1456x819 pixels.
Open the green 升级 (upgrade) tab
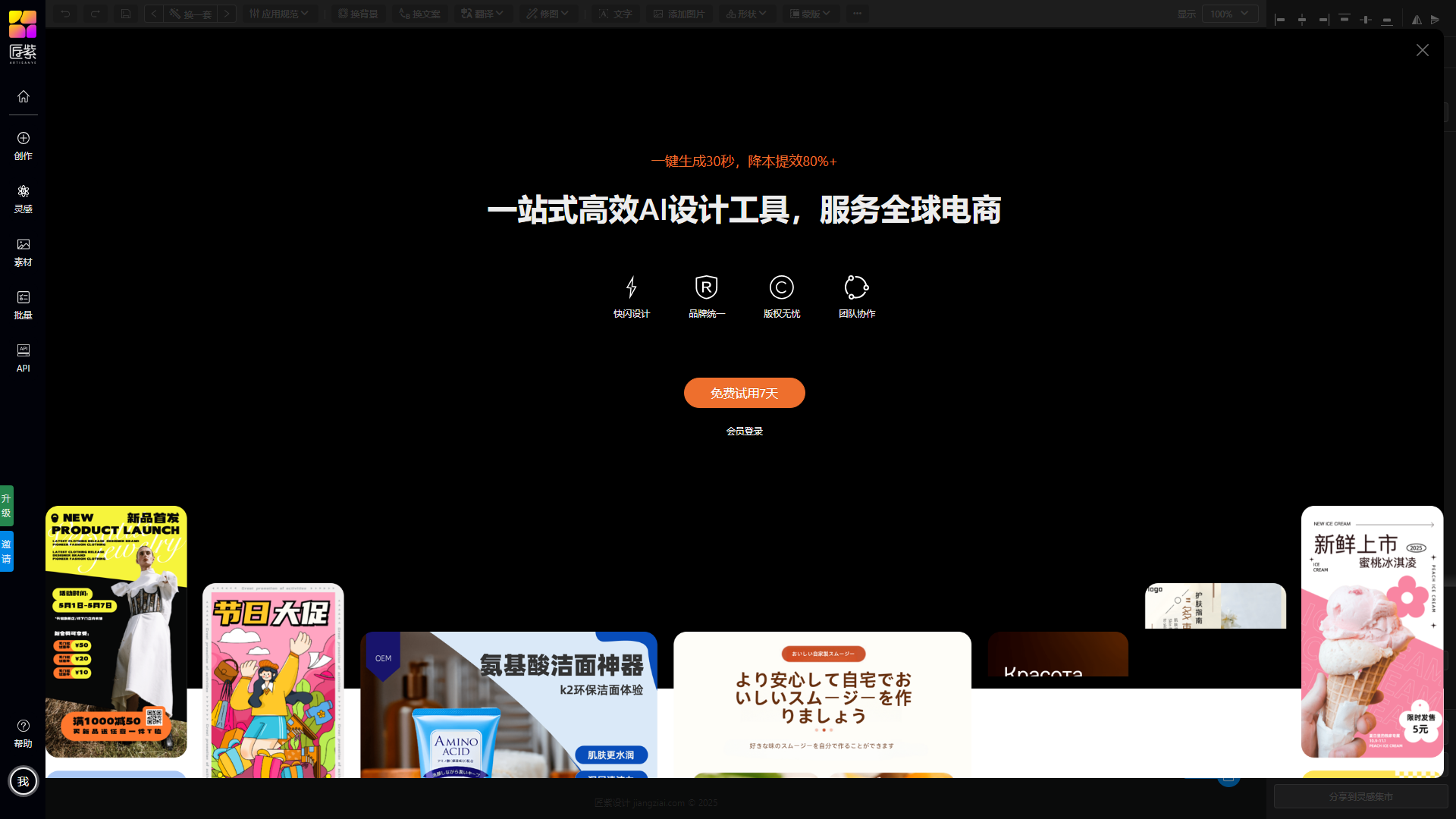click(8, 506)
